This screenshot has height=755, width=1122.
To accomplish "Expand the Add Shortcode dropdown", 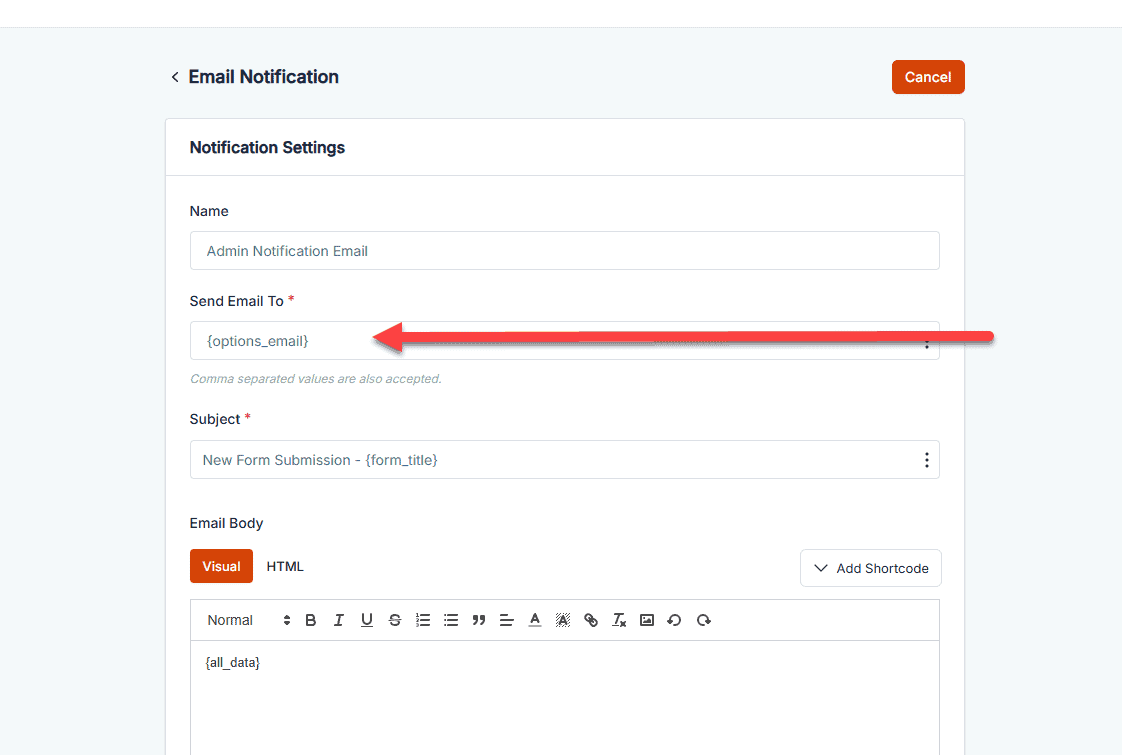I will [x=870, y=568].
